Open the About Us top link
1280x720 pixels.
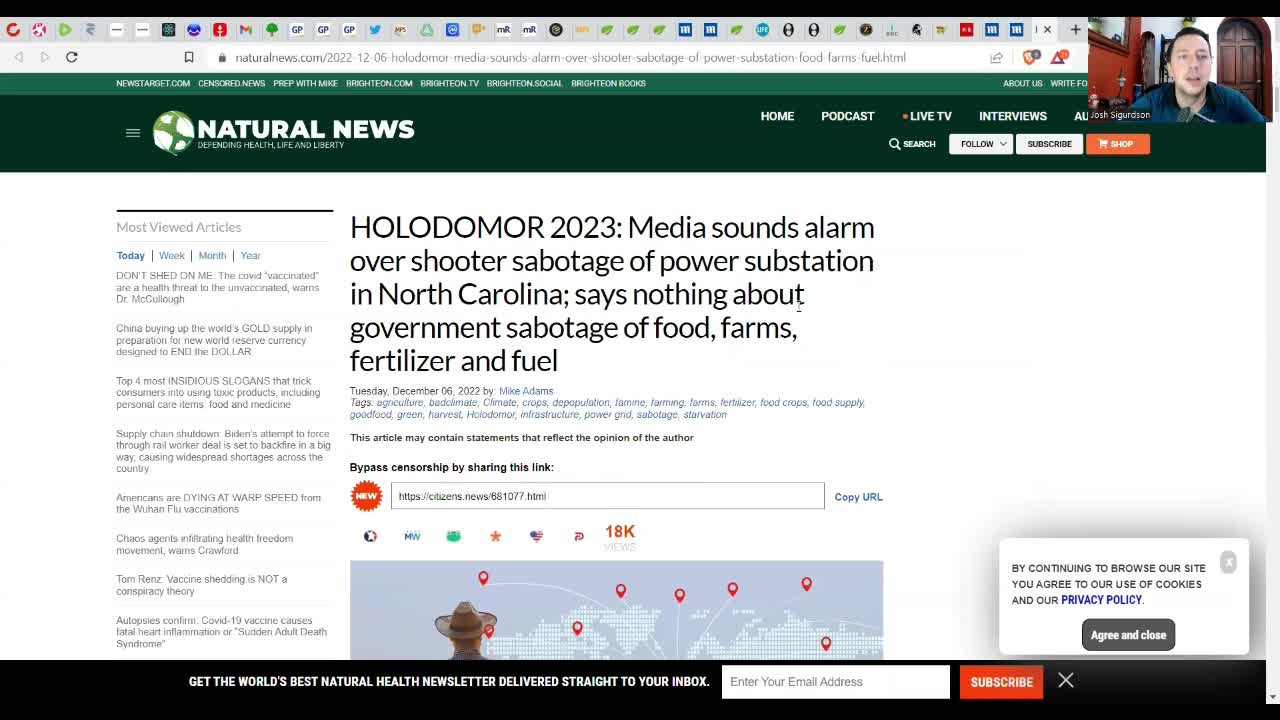pyautogui.click(x=1022, y=83)
